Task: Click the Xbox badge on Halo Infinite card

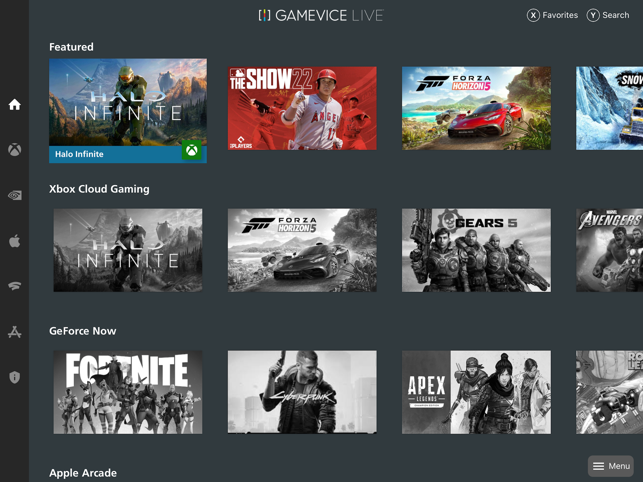Action: click(192, 150)
